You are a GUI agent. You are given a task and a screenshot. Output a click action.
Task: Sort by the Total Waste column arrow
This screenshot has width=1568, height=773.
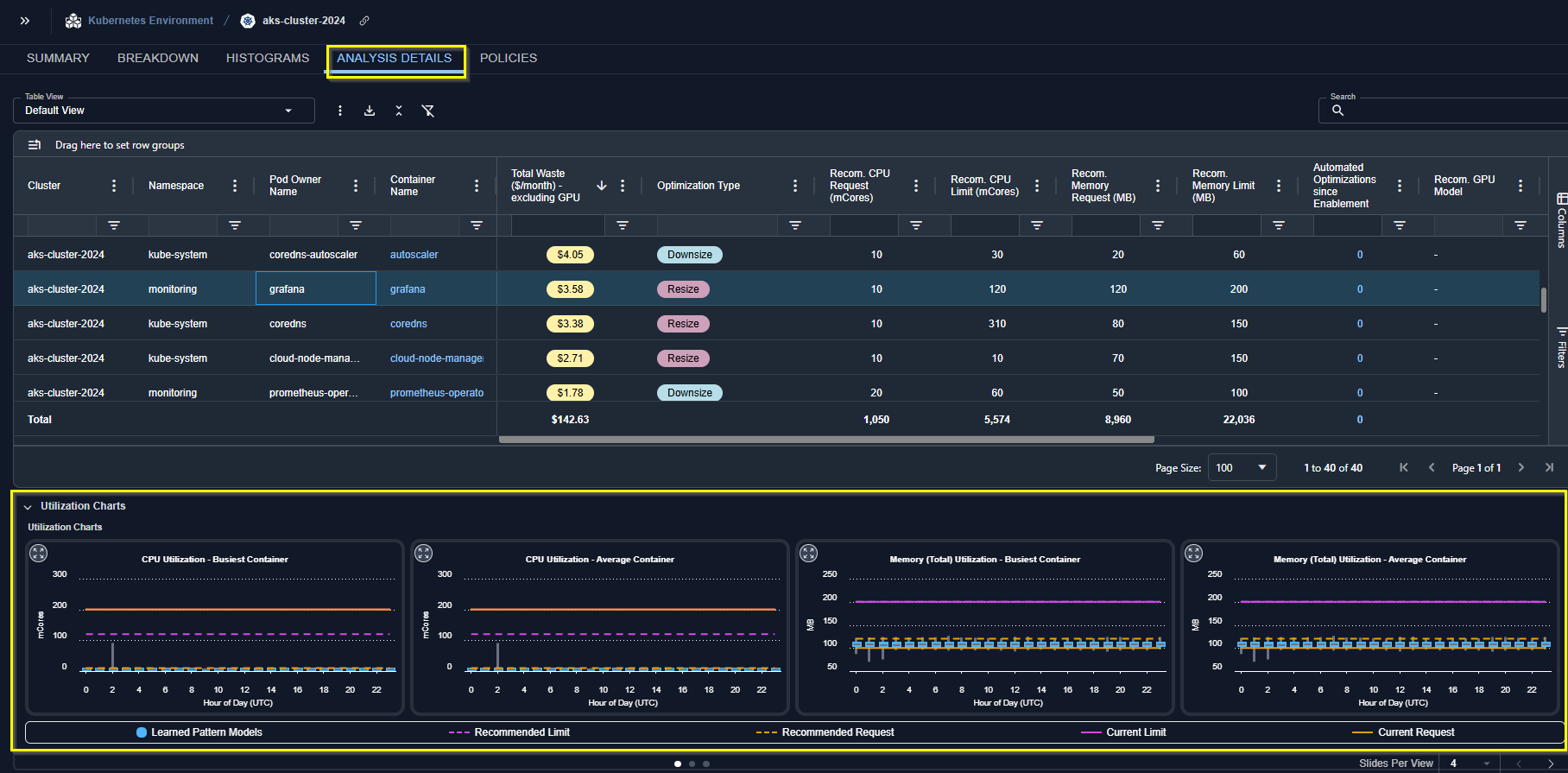[x=602, y=186]
